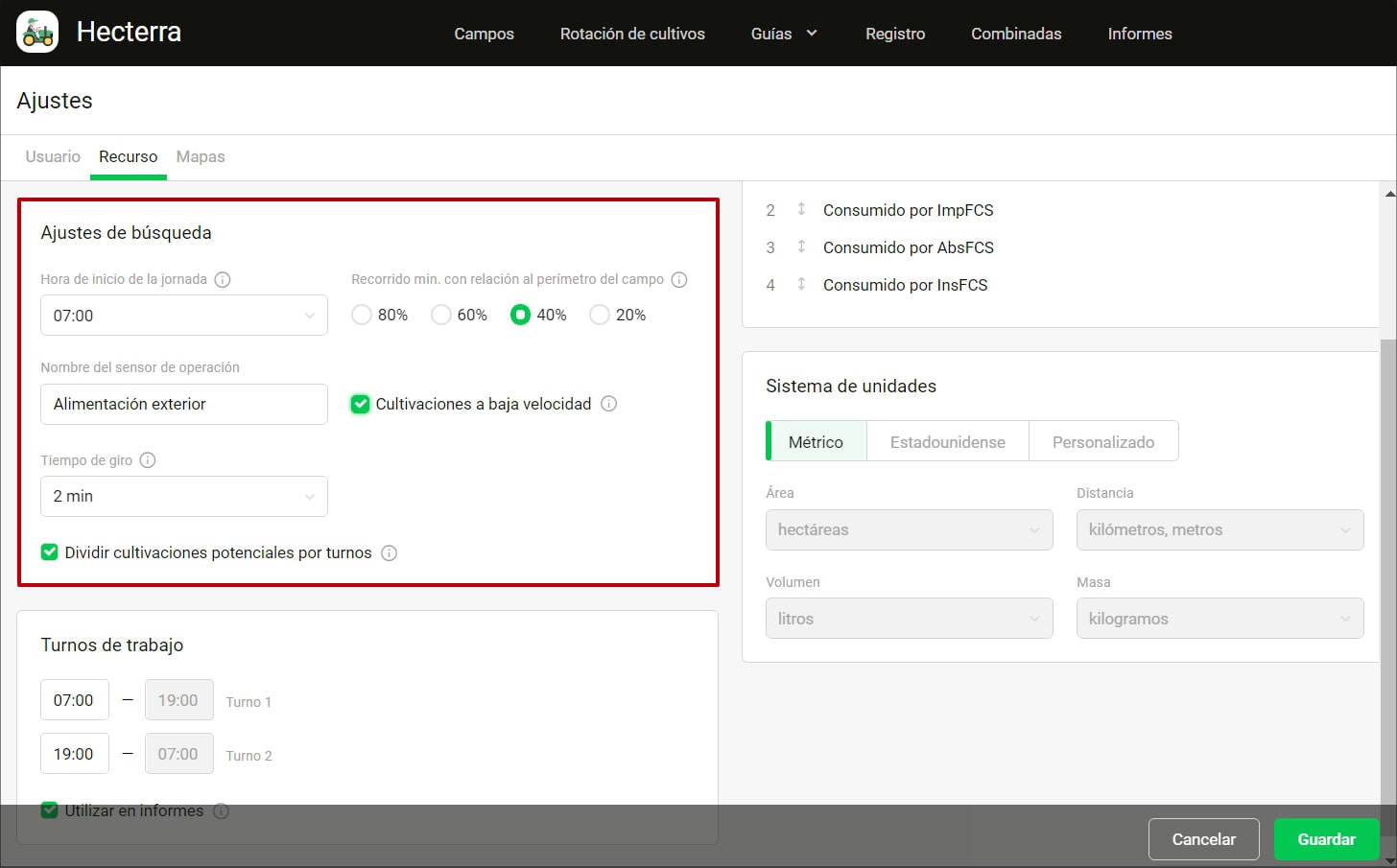Toggle Dividir cultivaciones potenciales por turnos checkbox

[x=50, y=552]
